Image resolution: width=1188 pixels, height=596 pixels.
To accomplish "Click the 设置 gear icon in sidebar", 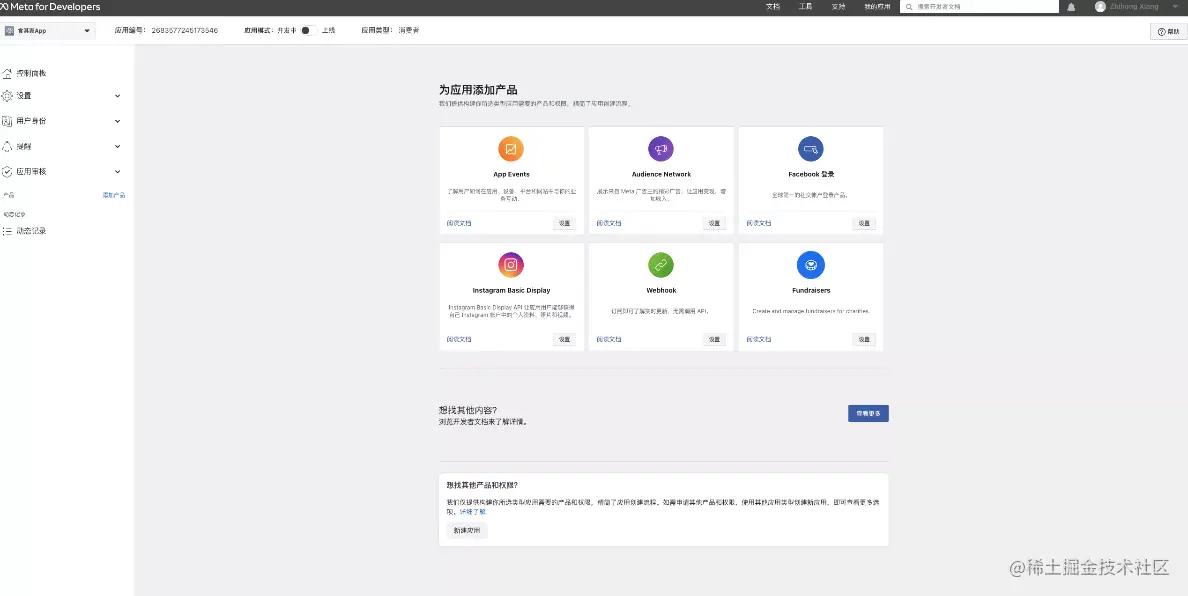I will pyautogui.click(x=8, y=96).
